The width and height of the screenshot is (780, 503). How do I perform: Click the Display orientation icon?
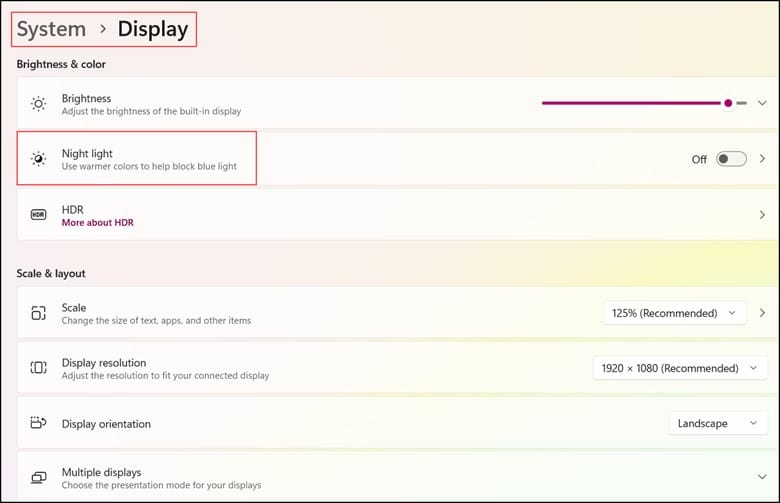tap(38, 423)
